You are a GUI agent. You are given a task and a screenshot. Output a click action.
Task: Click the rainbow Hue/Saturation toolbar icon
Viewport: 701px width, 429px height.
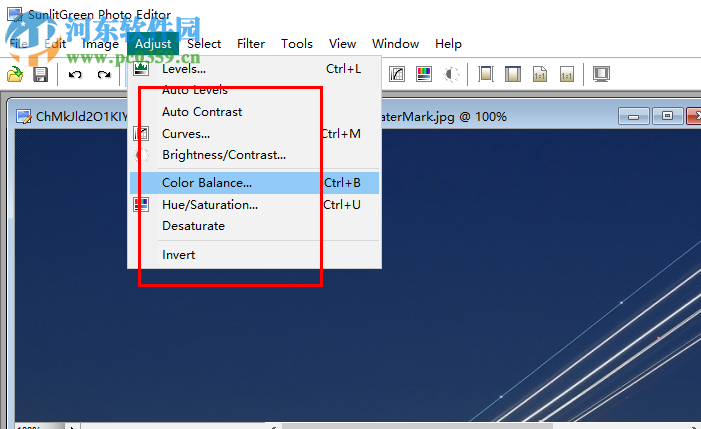coord(424,74)
